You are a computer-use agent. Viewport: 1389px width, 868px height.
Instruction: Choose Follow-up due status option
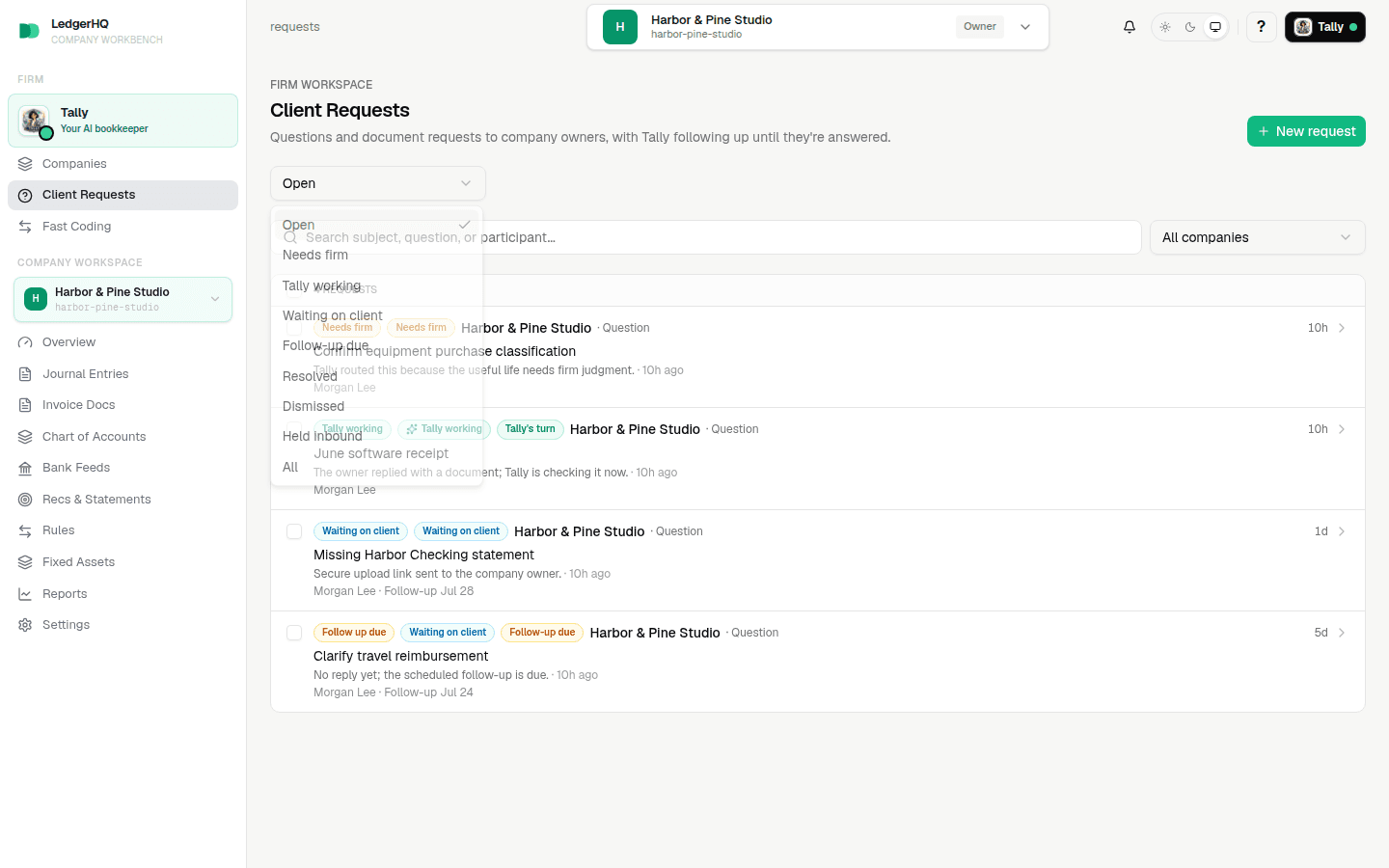click(x=376, y=346)
